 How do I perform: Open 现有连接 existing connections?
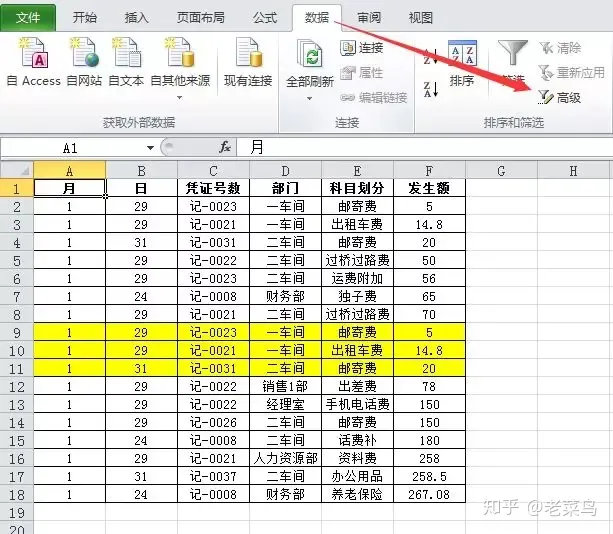pos(247,62)
